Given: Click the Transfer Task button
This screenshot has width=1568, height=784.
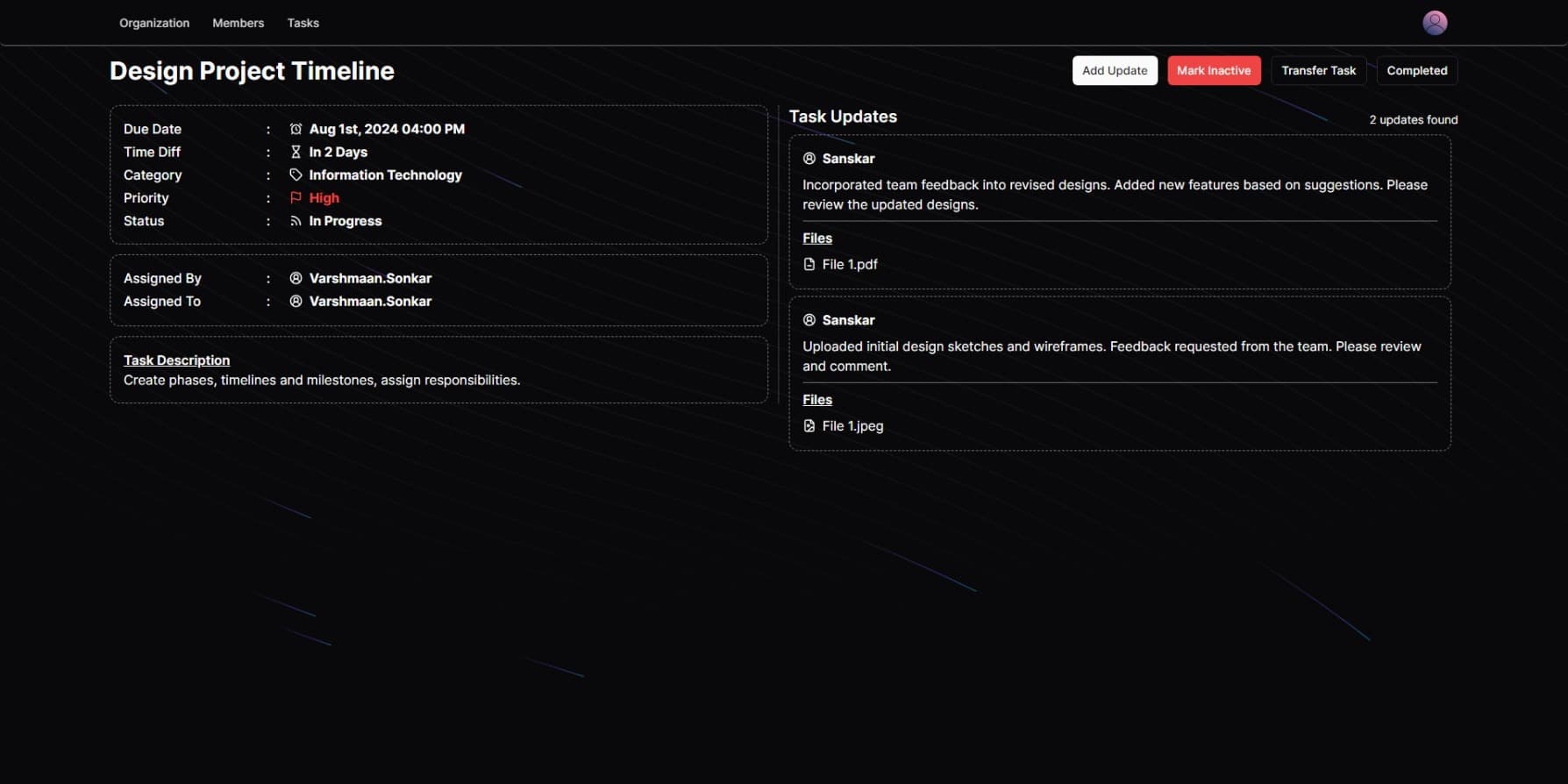Looking at the screenshot, I should (x=1318, y=70).
